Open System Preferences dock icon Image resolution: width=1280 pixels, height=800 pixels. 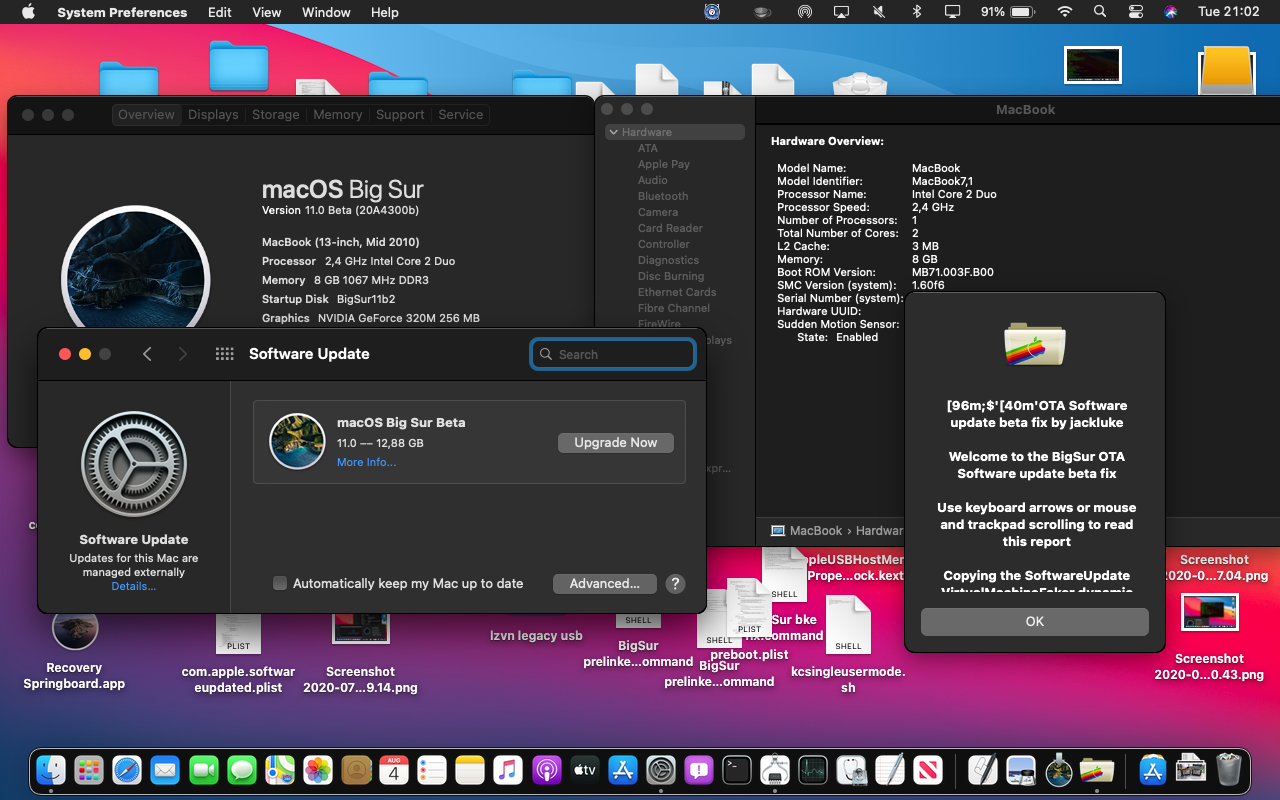point(661,770)
